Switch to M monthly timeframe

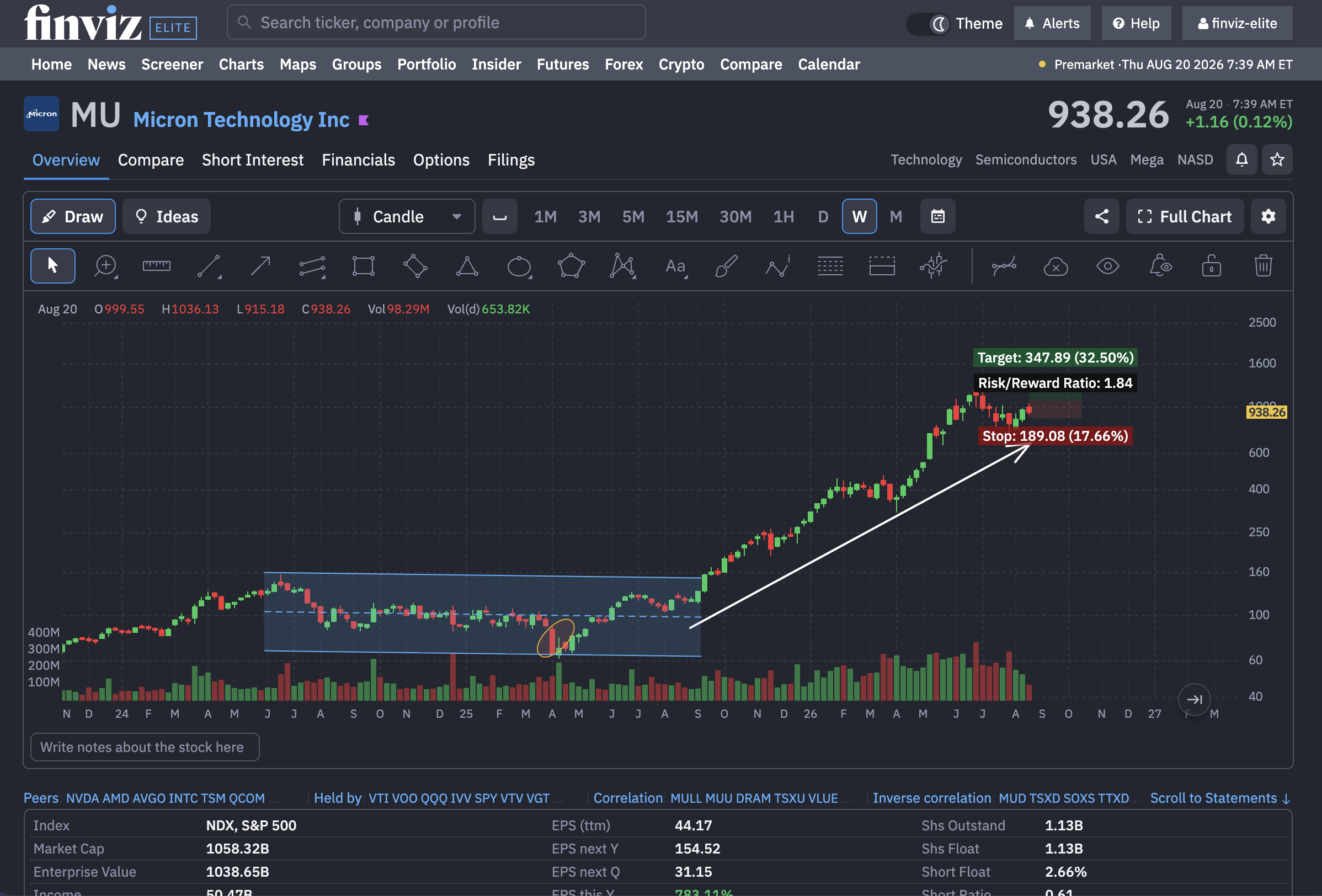(896, 216)
